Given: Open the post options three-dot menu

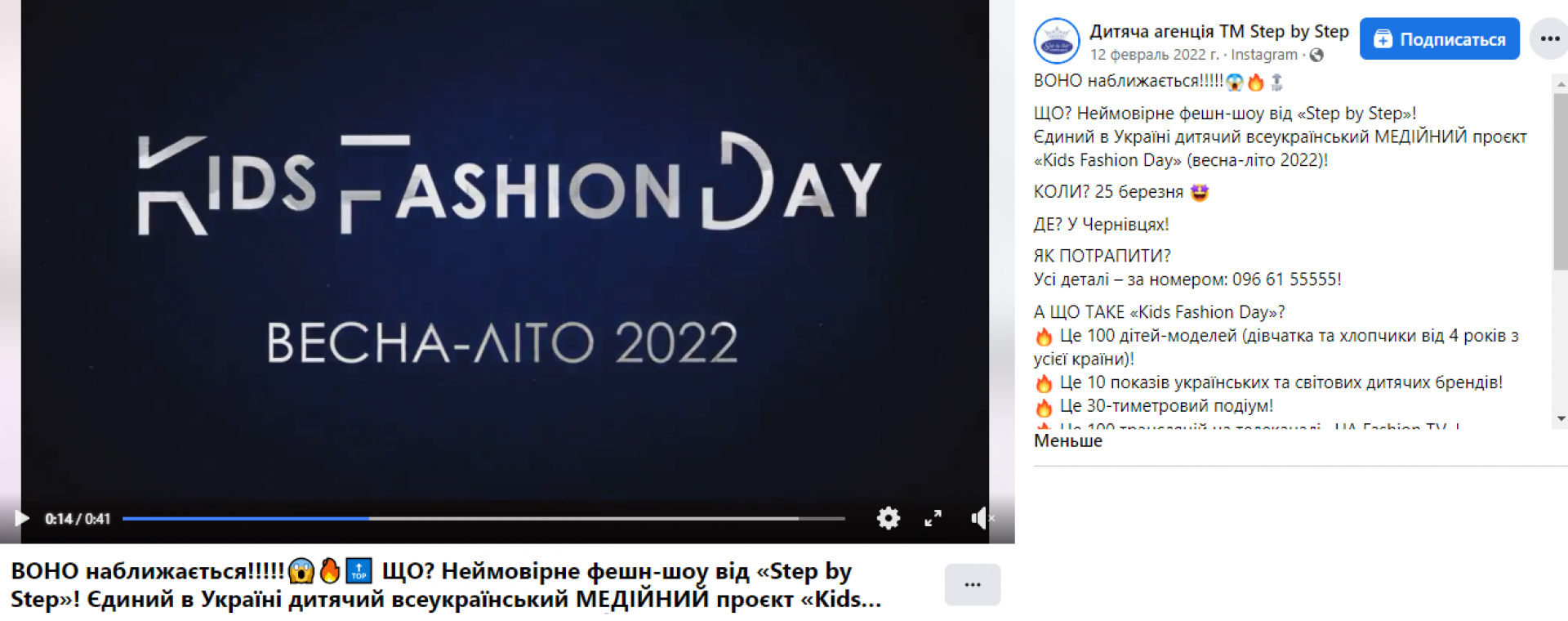Looking at the screenshot, I should tap(1549, 38).
